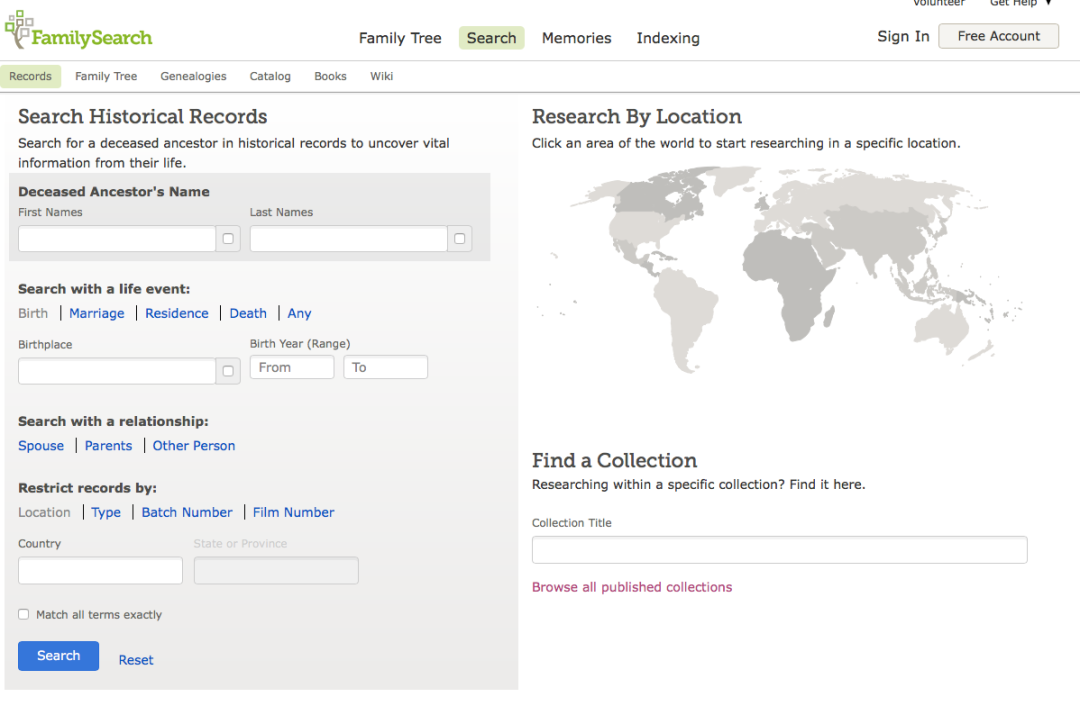Toggle exact match for Last Names
This screenshot has width=1080, height=706.
click(x=459, y=239)
